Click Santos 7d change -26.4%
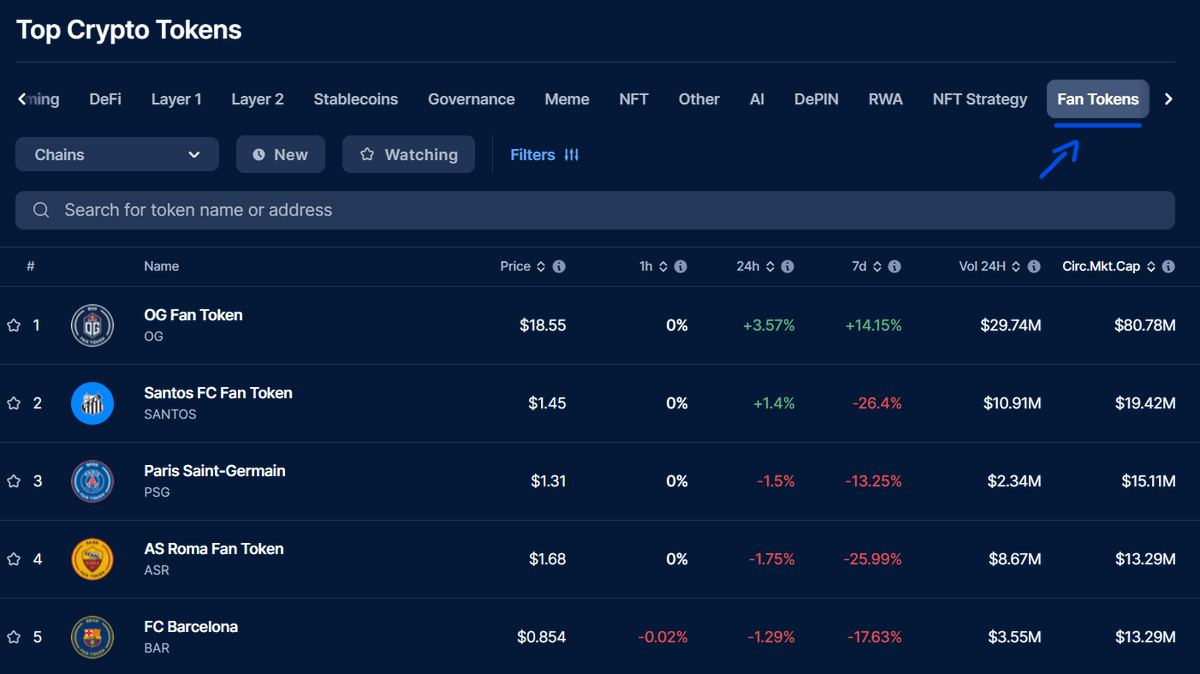The height and width of the screenshot is (674, 1200). tap(877, 403)
